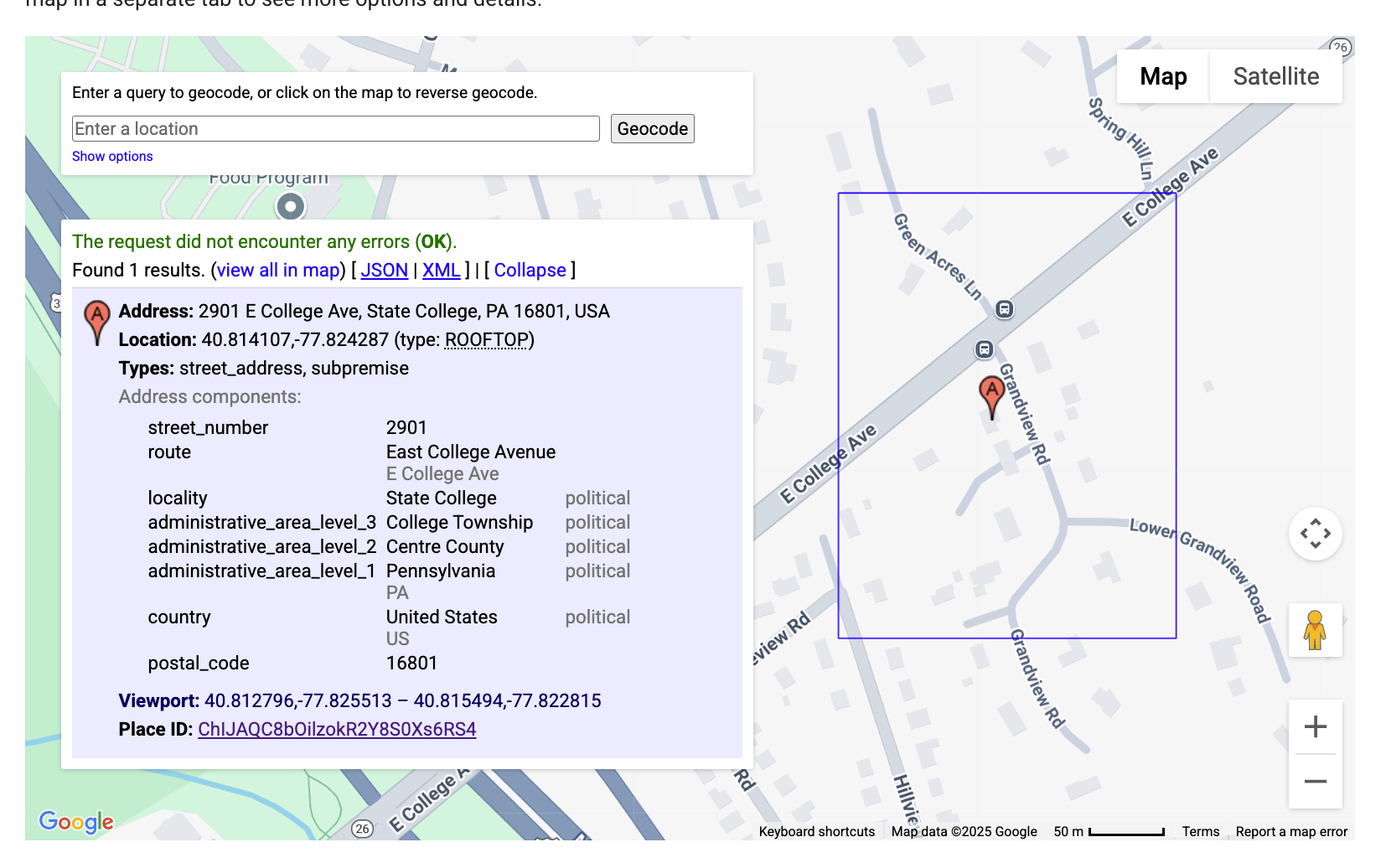Click the Food Program place marker
Viewport: 1386px width, 868px height.
(x=291, y=206)
